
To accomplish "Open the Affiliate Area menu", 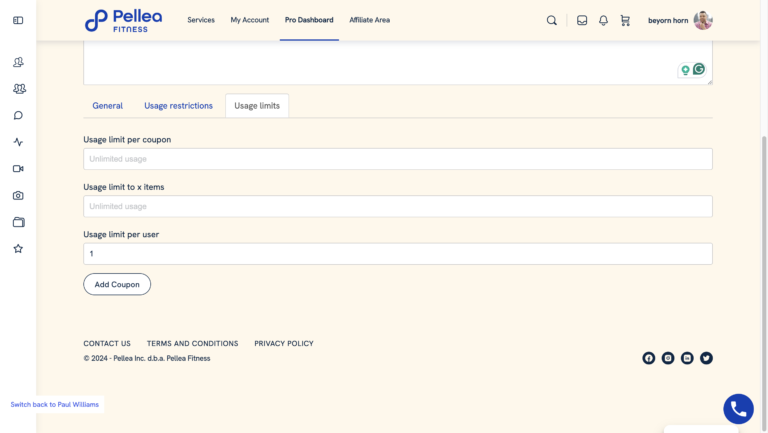I will click(x=369, y=20).
